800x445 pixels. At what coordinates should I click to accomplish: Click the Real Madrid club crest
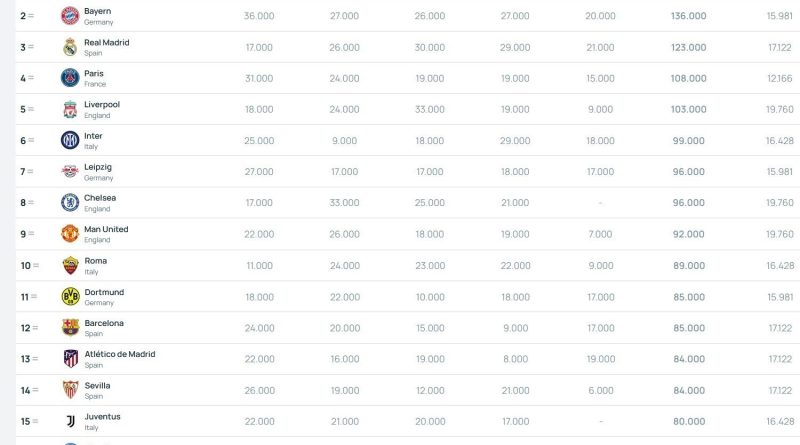point(69,47)
